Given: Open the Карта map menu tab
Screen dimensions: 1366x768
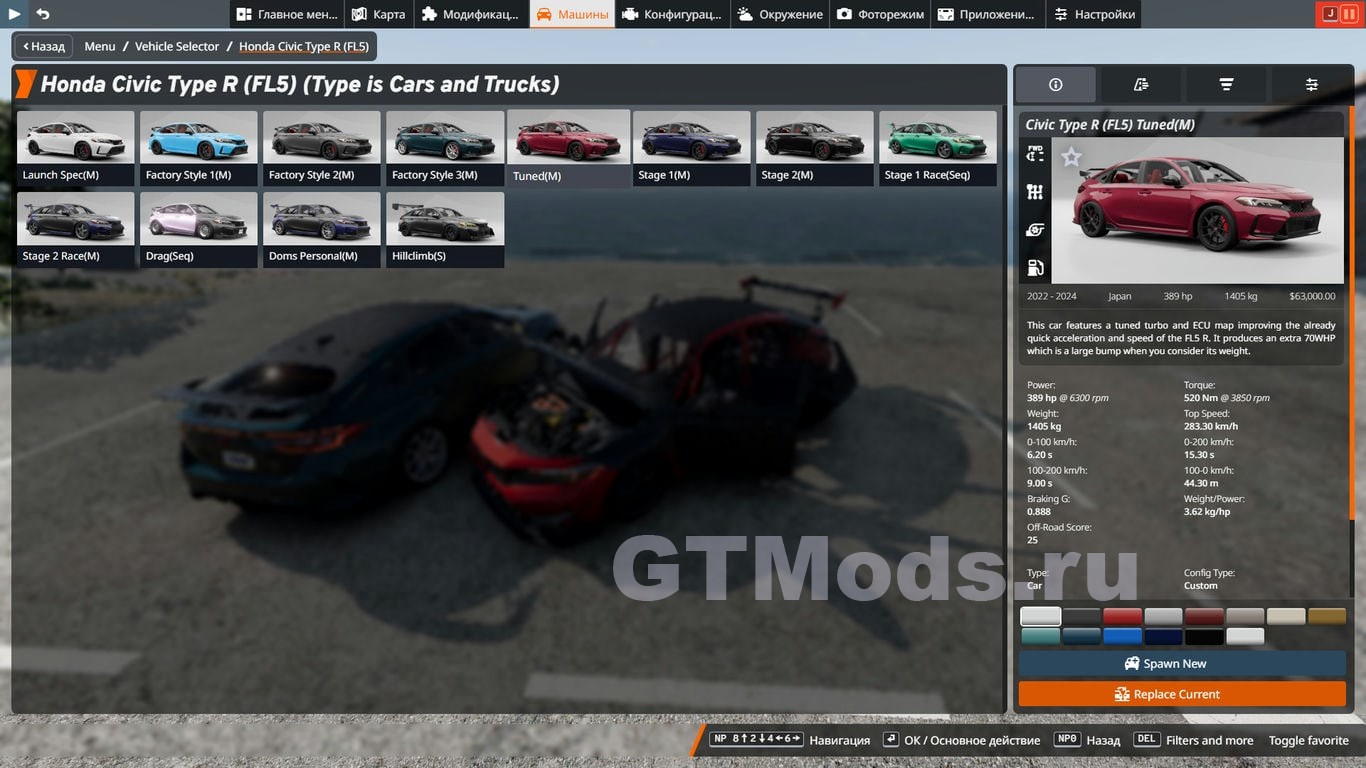Looking at the screenshot, I should [378, 14].
